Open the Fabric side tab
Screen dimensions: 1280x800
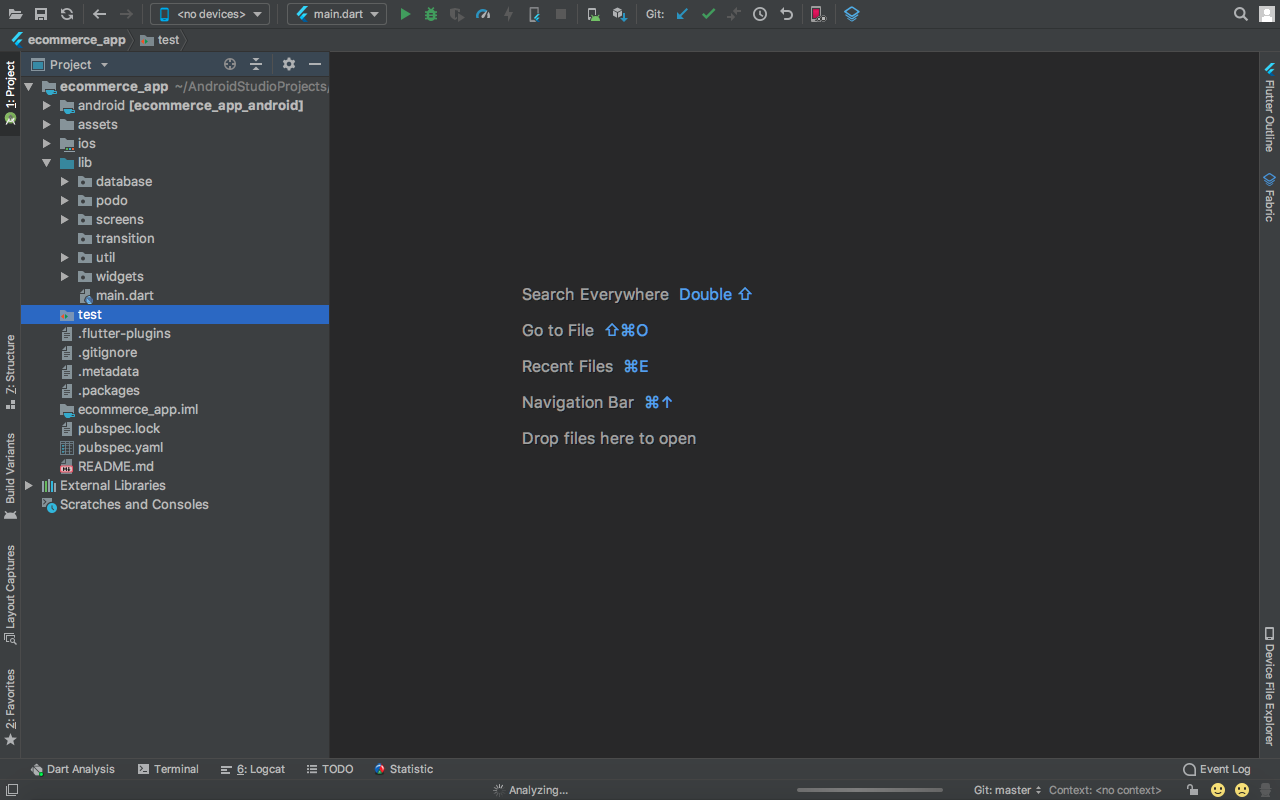click(1269, 196)
